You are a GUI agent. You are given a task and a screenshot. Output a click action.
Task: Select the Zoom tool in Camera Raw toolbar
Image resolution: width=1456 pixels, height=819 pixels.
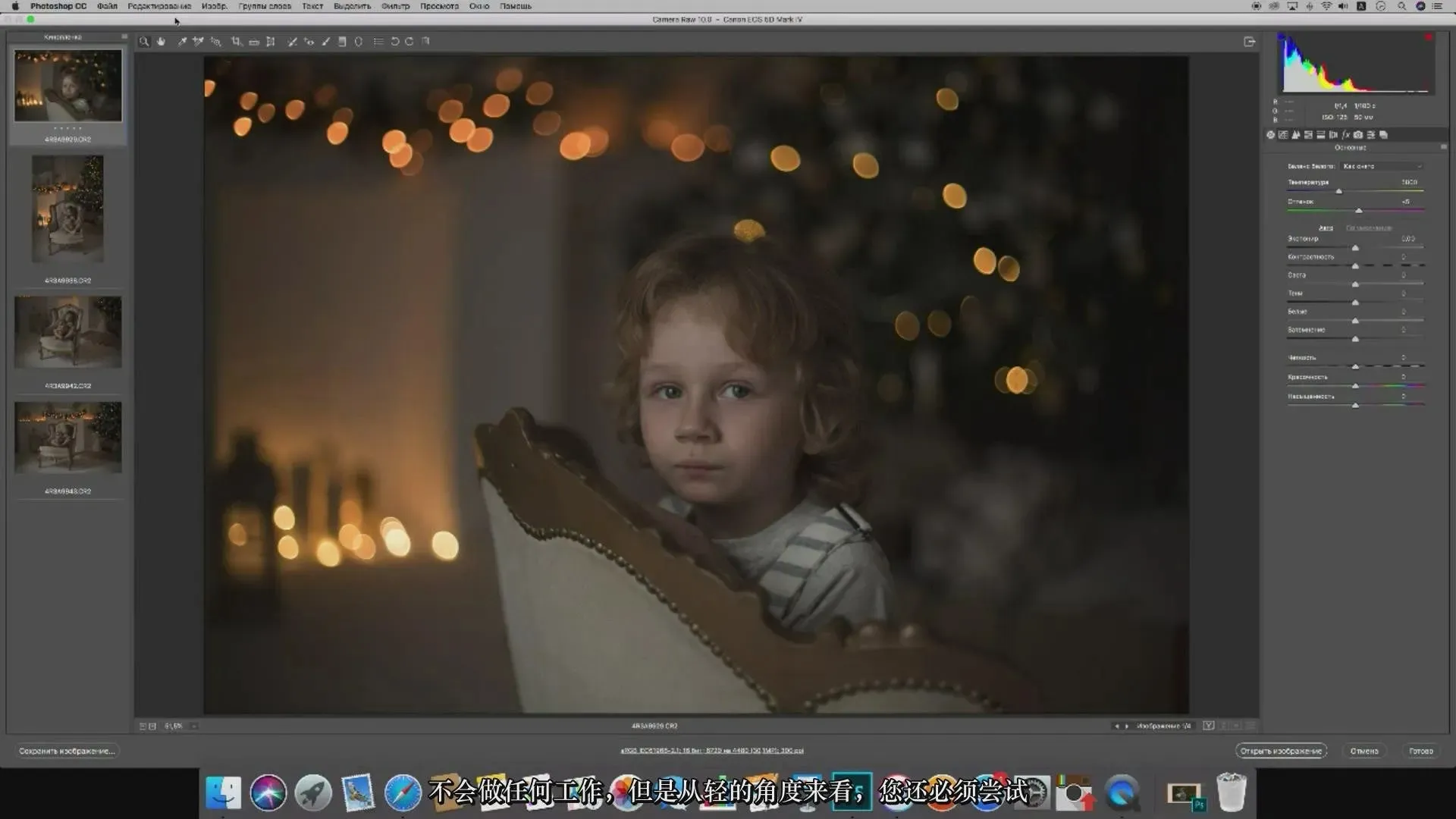click(144, 42)
